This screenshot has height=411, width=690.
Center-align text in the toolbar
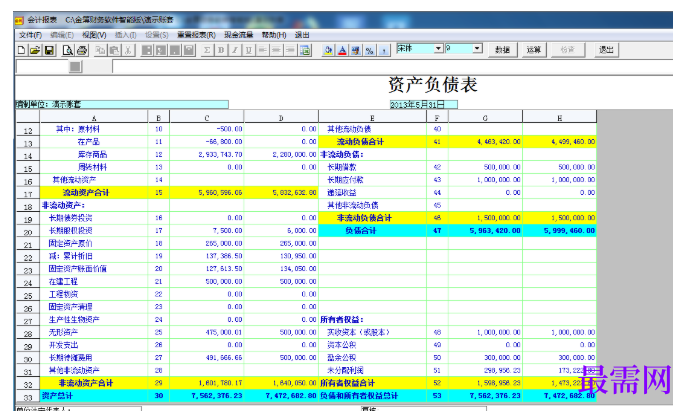[x=276, y=50]
